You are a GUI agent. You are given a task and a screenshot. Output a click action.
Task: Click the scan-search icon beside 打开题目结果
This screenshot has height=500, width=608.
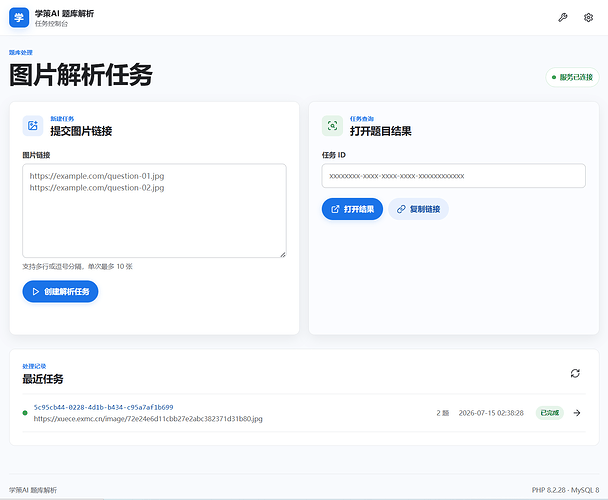332,126
